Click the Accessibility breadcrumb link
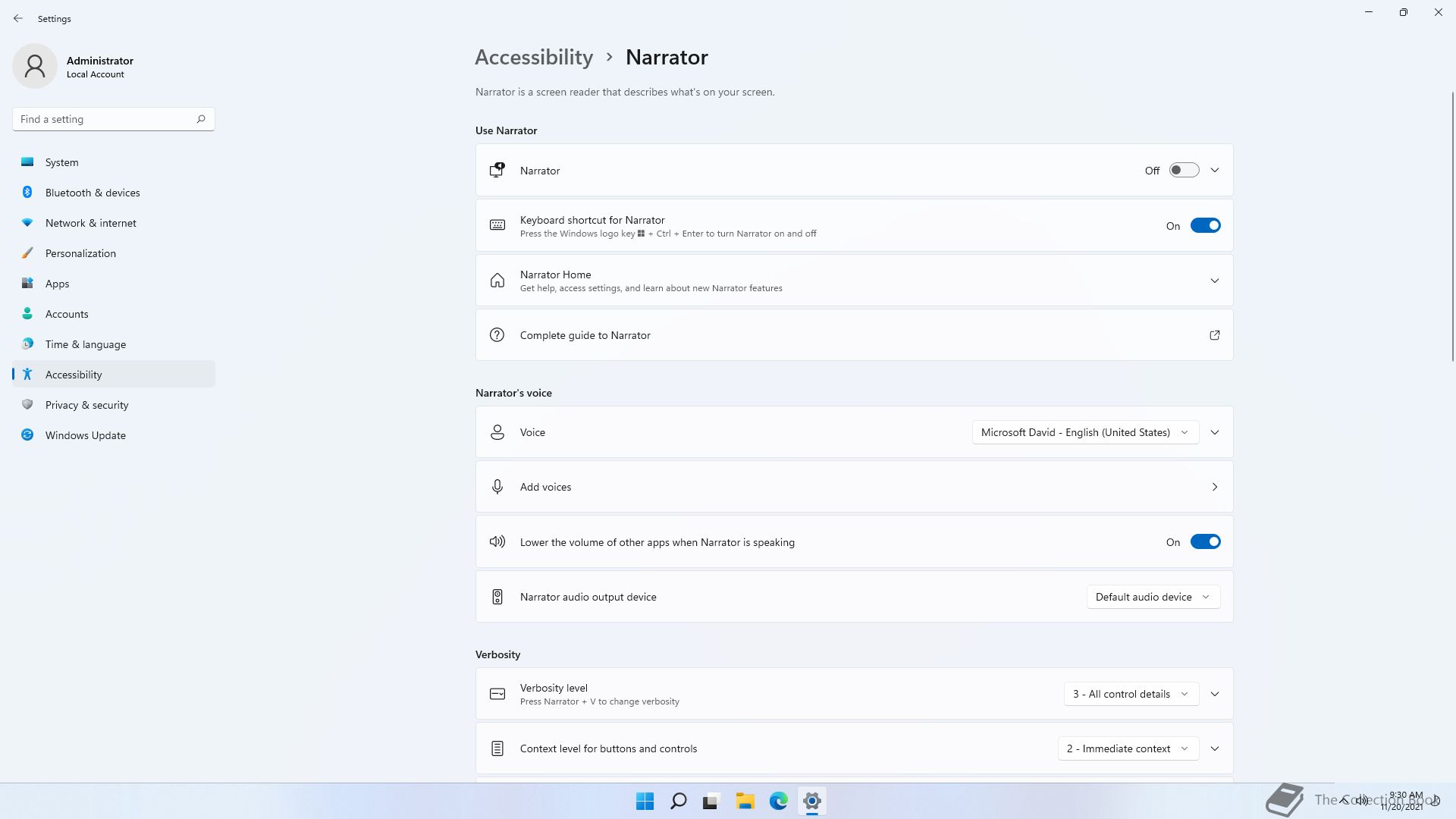 tap(534, 58)
